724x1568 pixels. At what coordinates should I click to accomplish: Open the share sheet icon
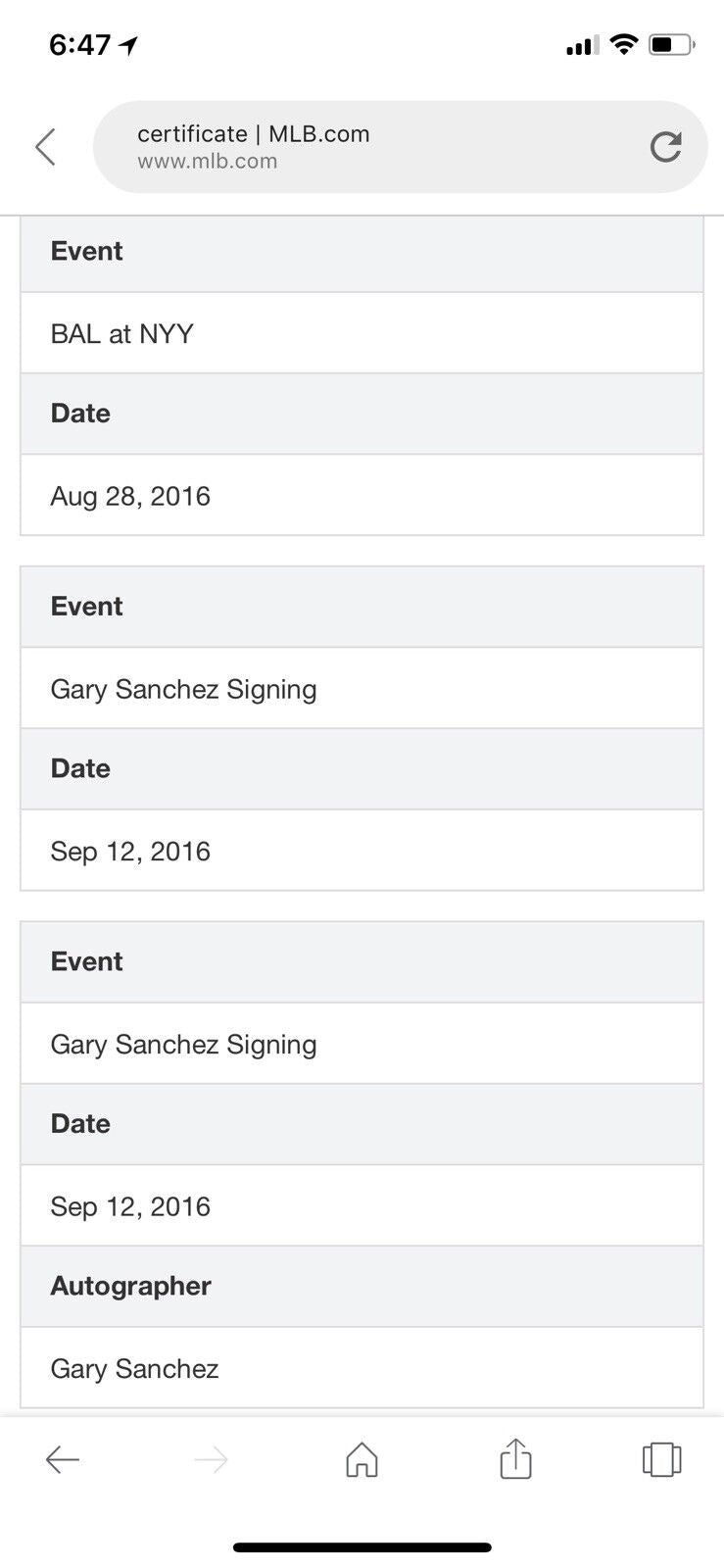pyautogui.click(x=515, y=1458)
